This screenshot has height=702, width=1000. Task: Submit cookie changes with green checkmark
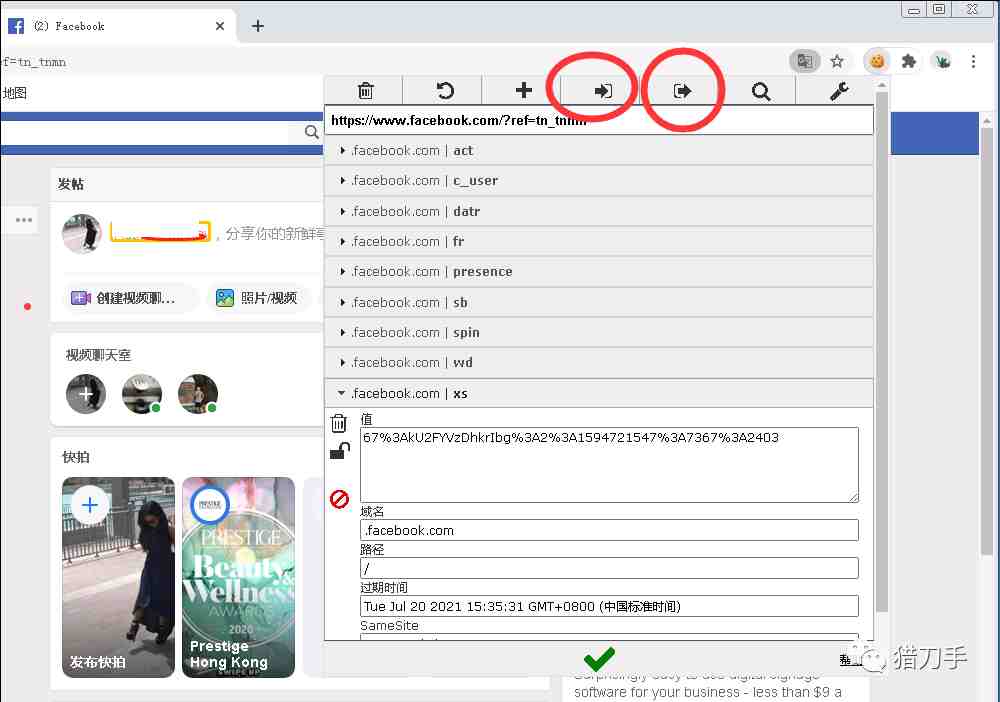599,659
